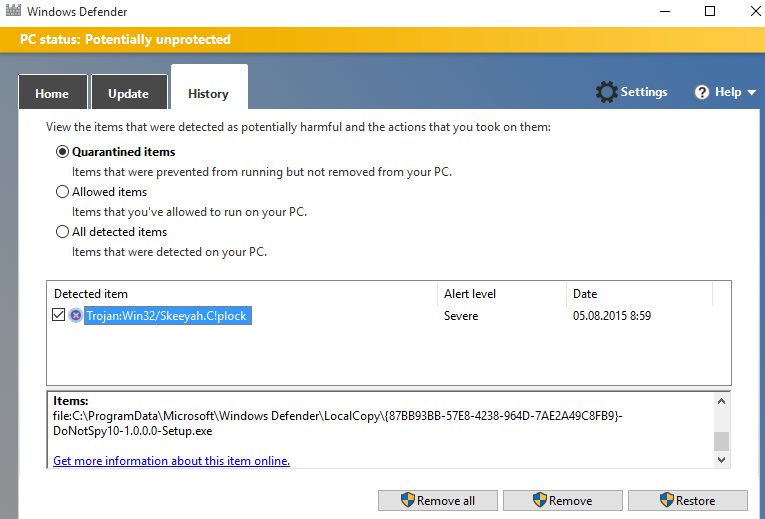The width and height of the screenshot is (765, 519).
Task: Click the details pane scrollbar thumb
Action: click(722, 441)
